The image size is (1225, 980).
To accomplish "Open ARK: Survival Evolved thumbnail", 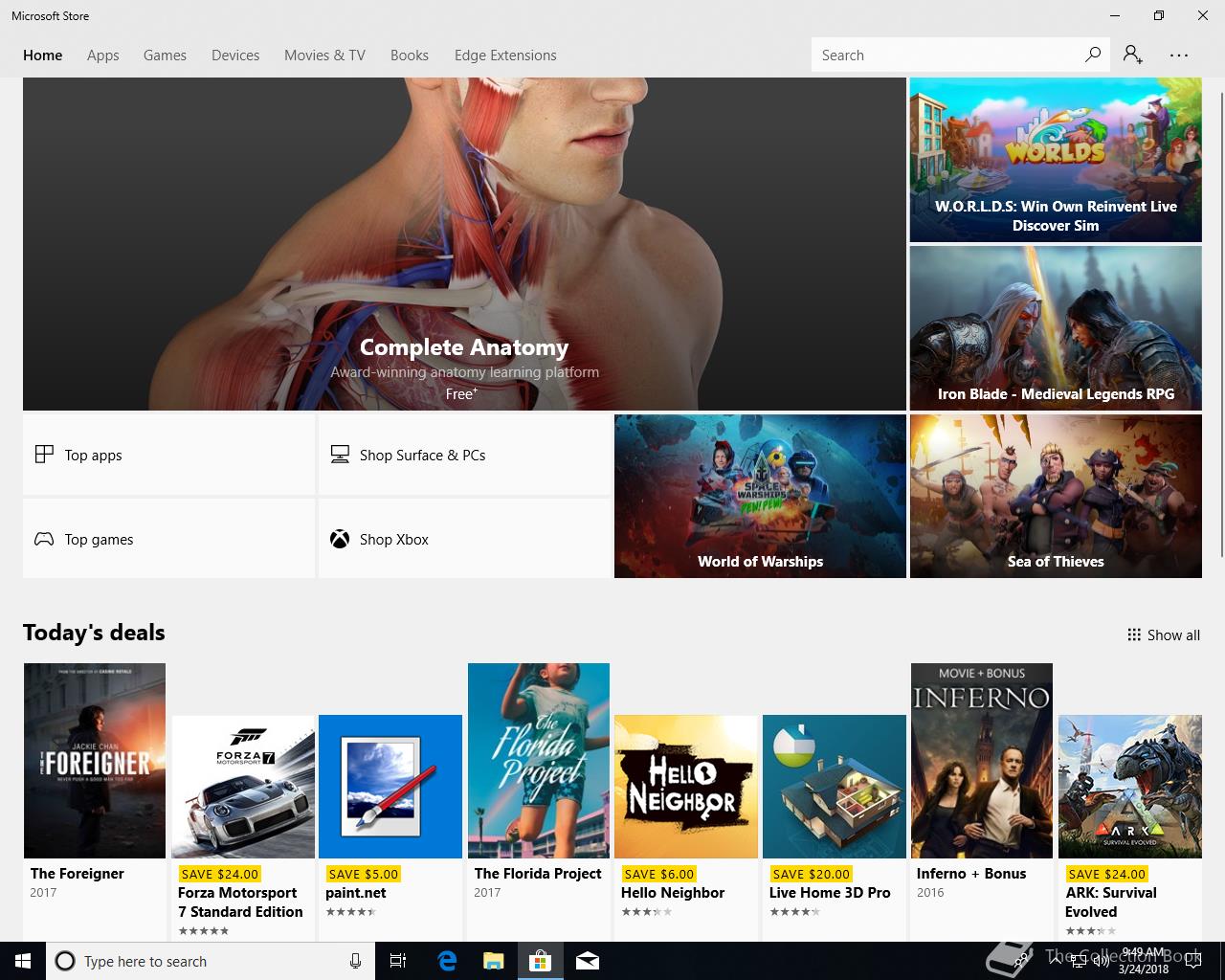I will click(1130, 787).
